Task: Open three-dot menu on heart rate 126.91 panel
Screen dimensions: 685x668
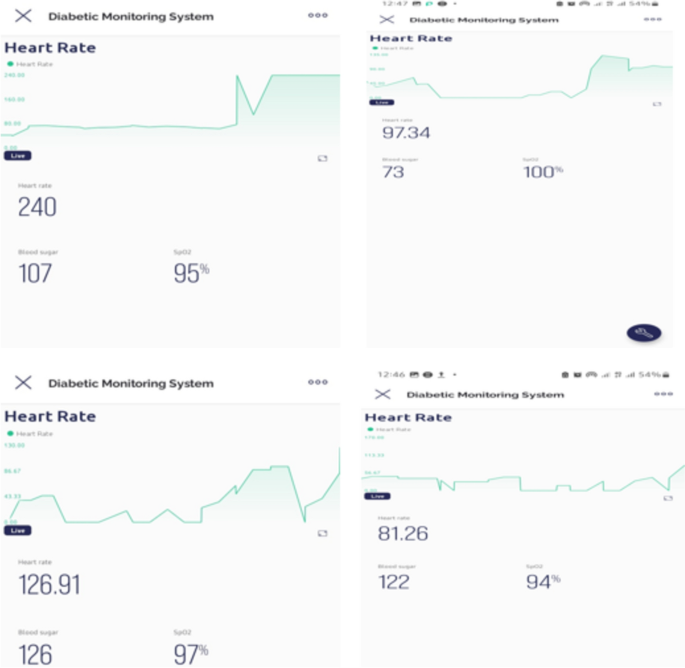Action: 318,382
